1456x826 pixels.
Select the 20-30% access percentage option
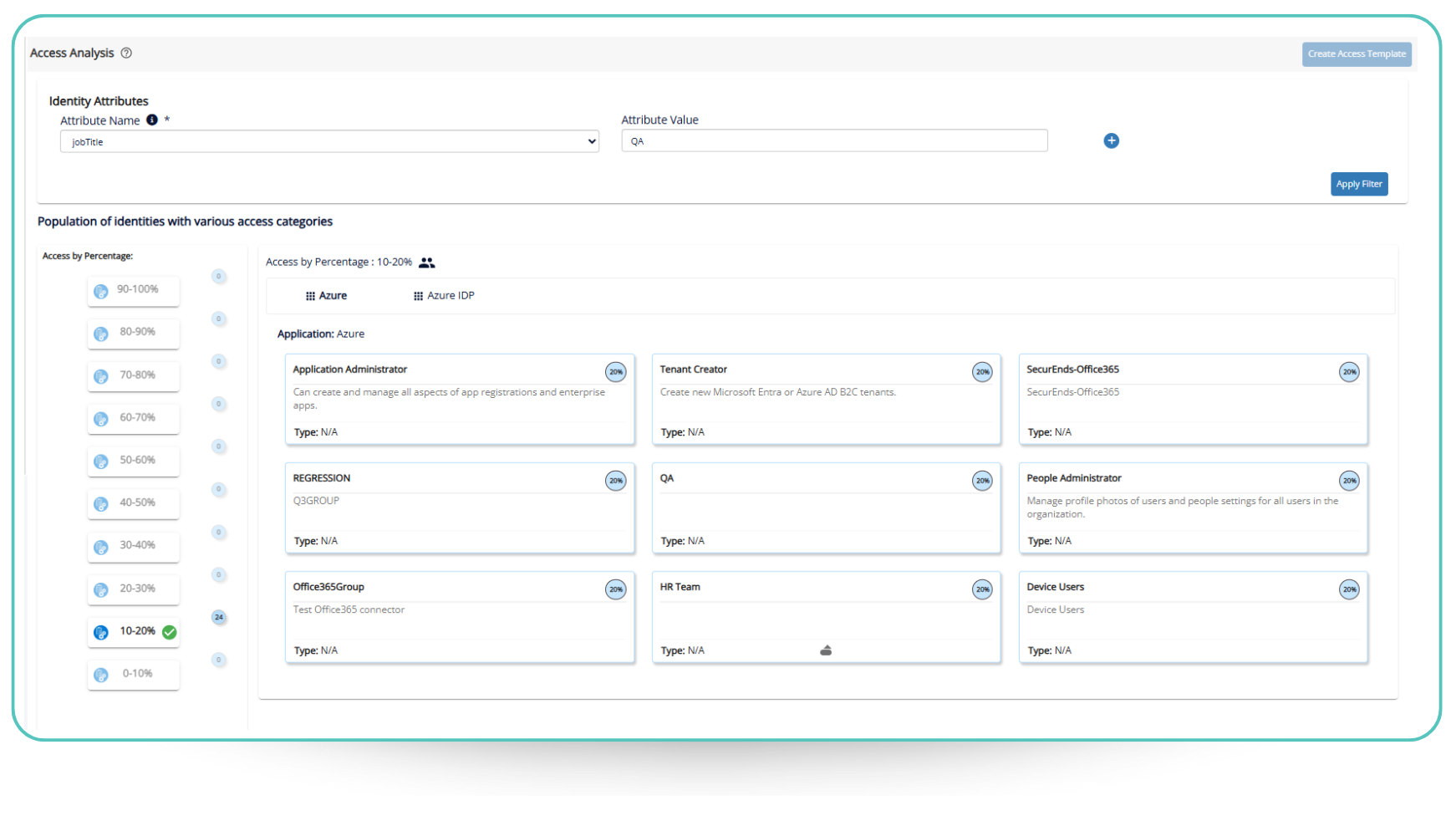(134, 589)
